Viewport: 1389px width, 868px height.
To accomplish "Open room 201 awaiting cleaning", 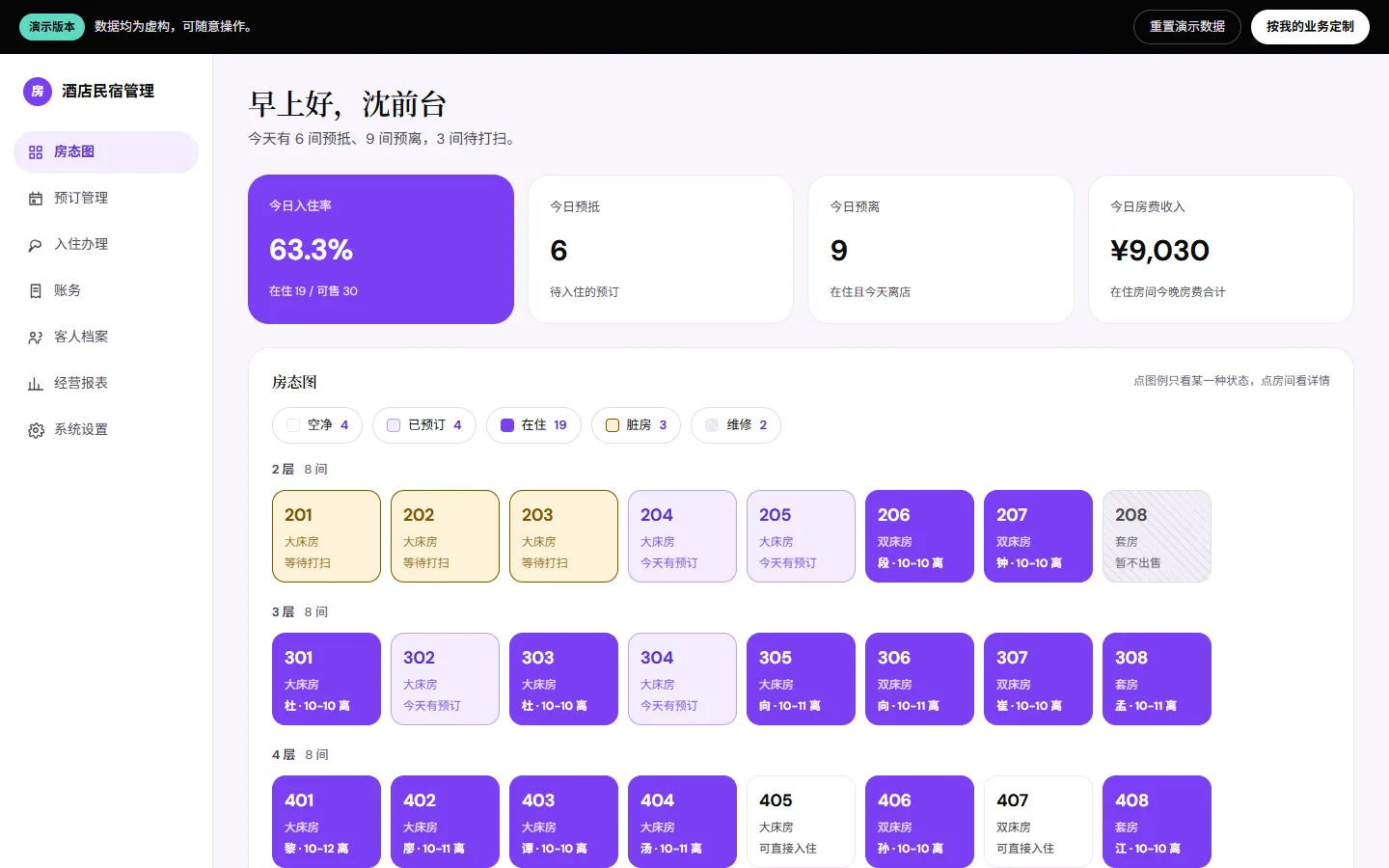I will [x=326, y=536].
